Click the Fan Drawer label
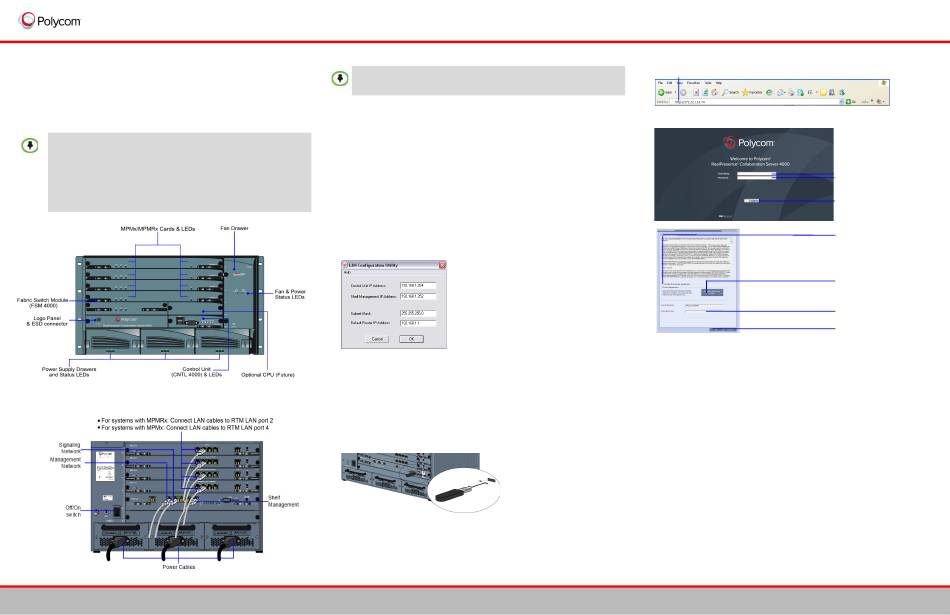 [x=234, y=228]
